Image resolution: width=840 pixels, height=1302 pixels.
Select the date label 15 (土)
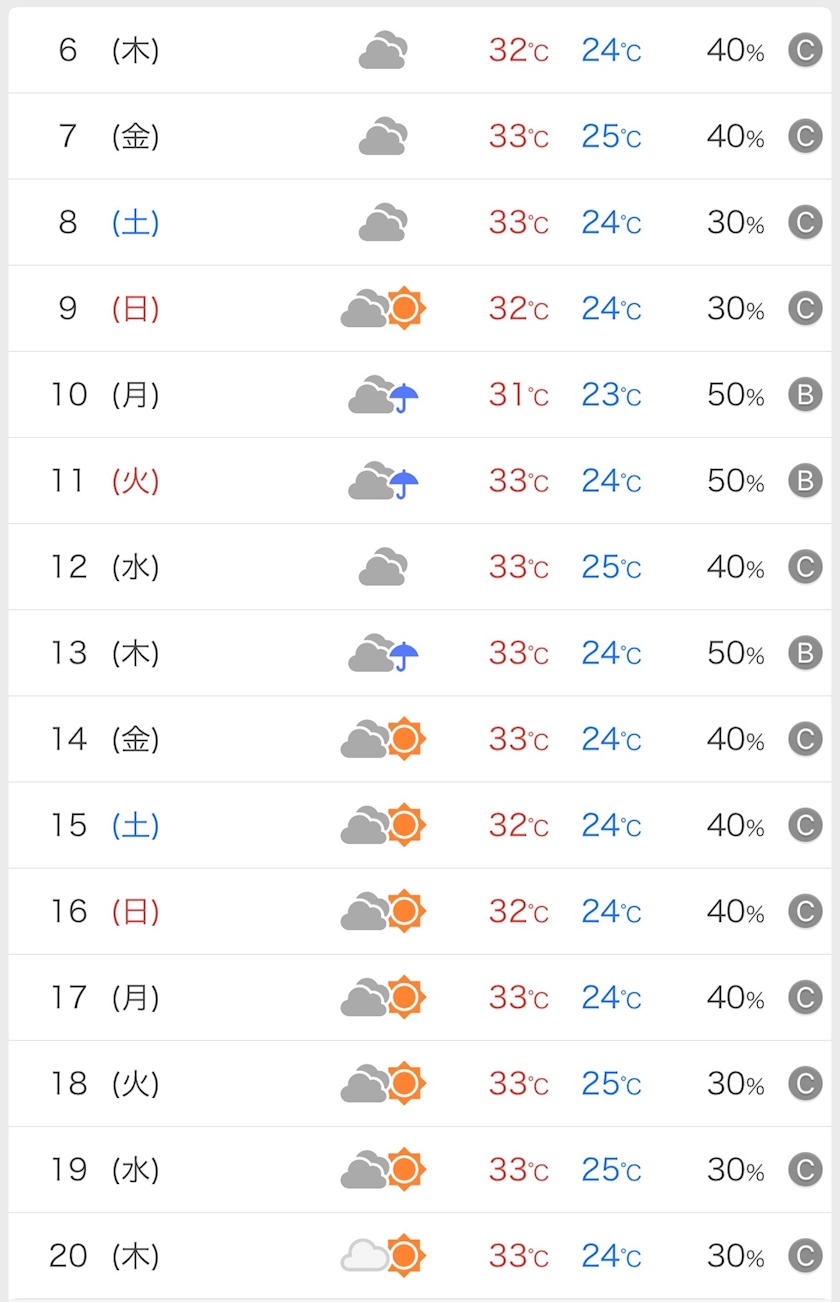coord(105,825)
